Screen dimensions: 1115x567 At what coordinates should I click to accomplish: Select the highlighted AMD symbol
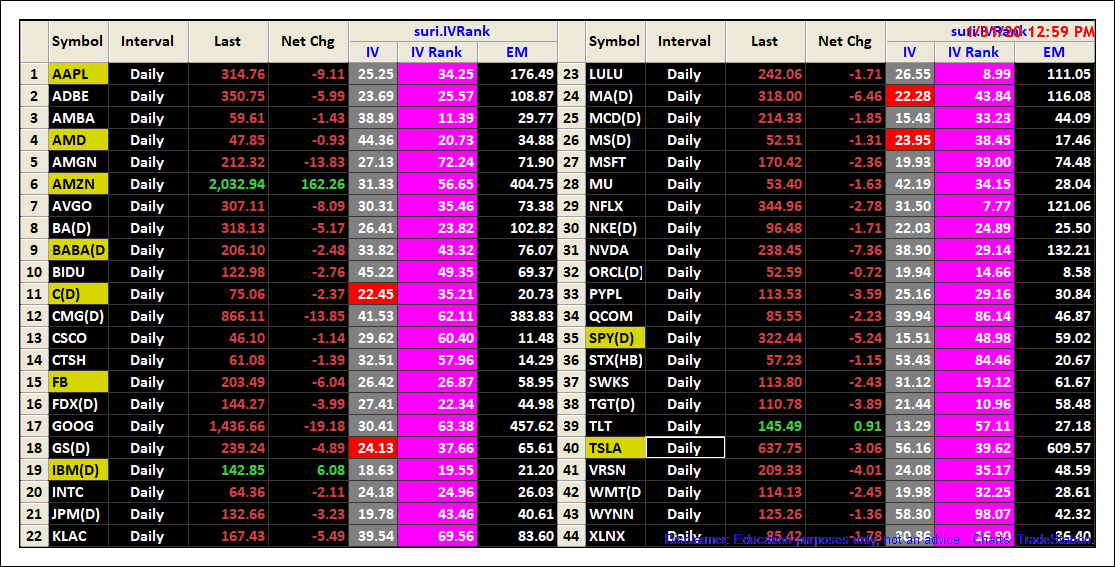(x=78, y=140)
